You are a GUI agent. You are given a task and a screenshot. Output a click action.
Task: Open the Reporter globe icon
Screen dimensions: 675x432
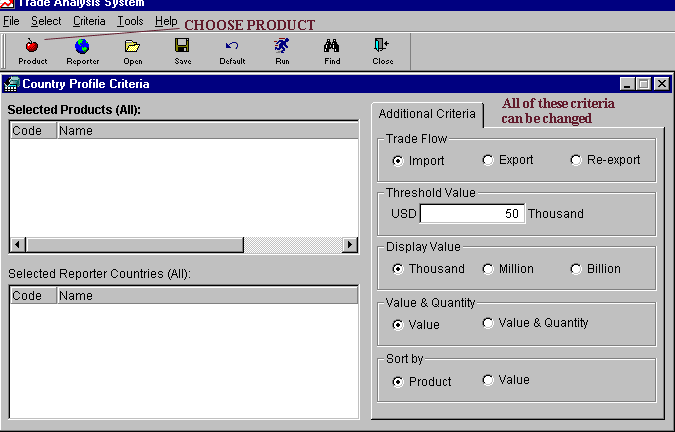coord(82,46)
